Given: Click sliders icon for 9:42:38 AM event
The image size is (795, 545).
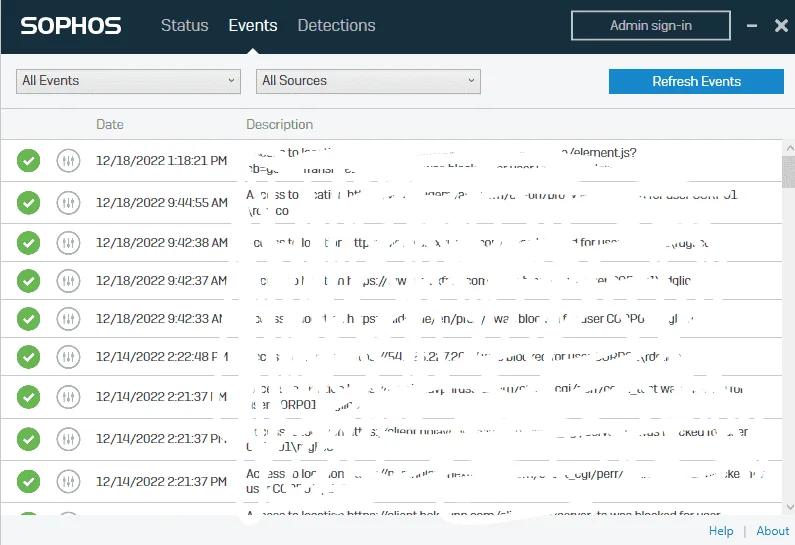Looking at the screenshot, I should [x=68, y=243].
